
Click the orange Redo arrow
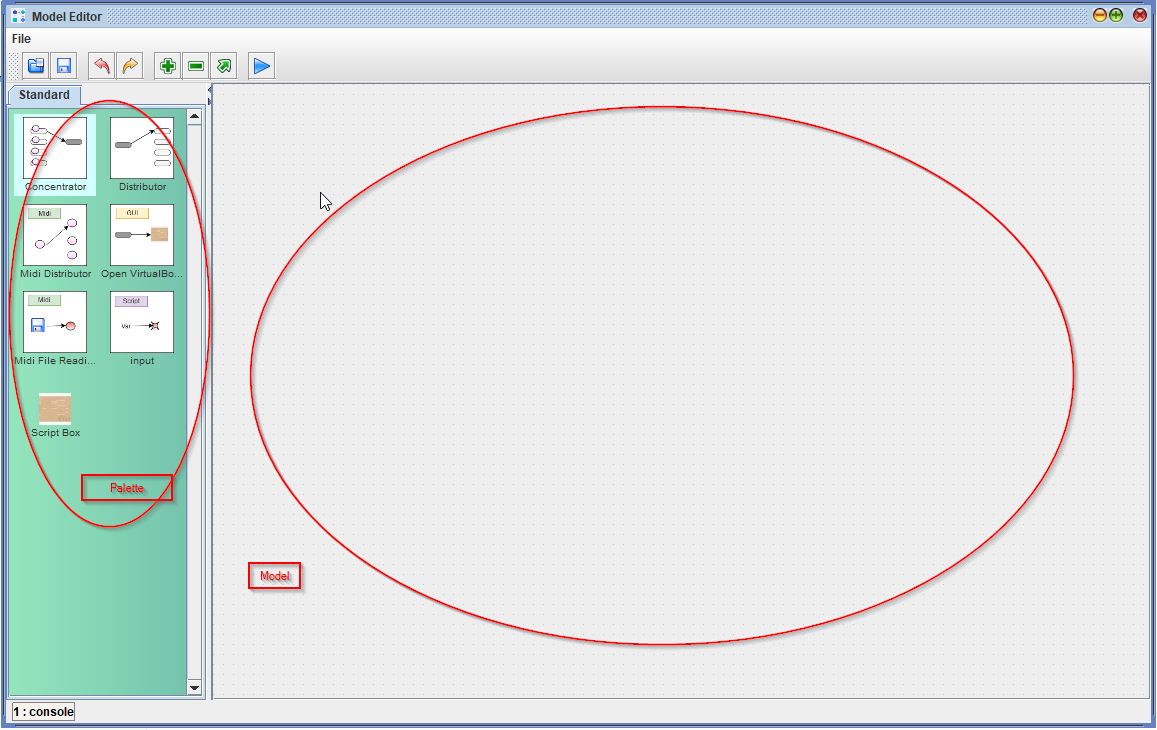coord(130,66)
